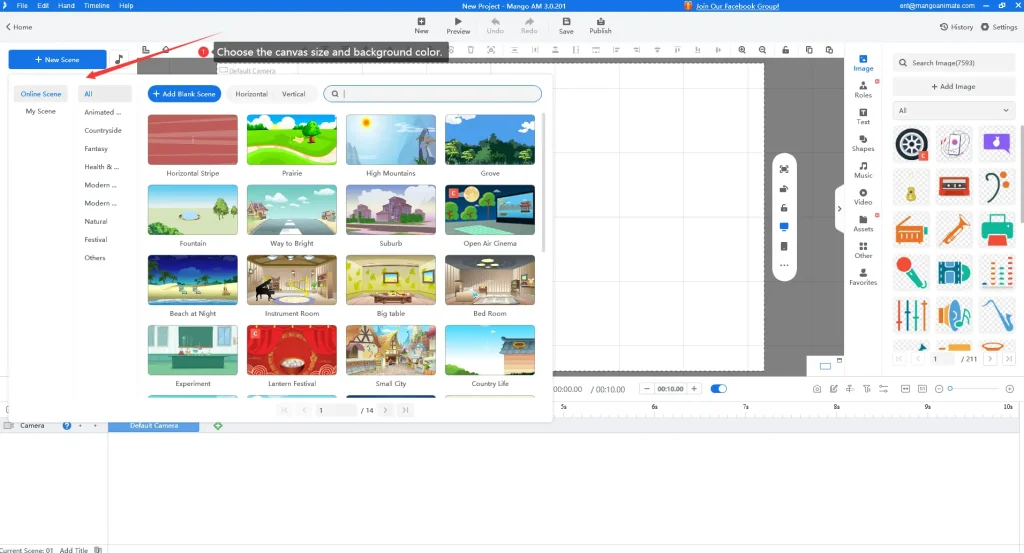Click the Publish icon
Viewport: 1024px width, 553px height.
[600, 22]
